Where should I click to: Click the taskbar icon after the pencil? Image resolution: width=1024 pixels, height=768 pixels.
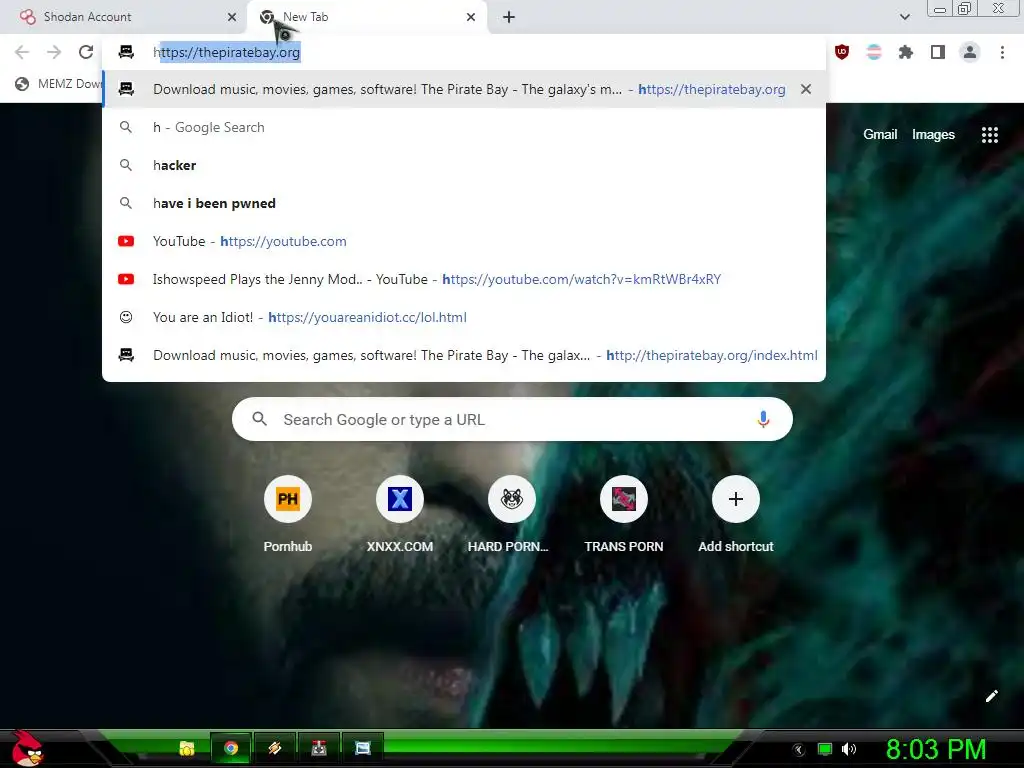(319, 748)
